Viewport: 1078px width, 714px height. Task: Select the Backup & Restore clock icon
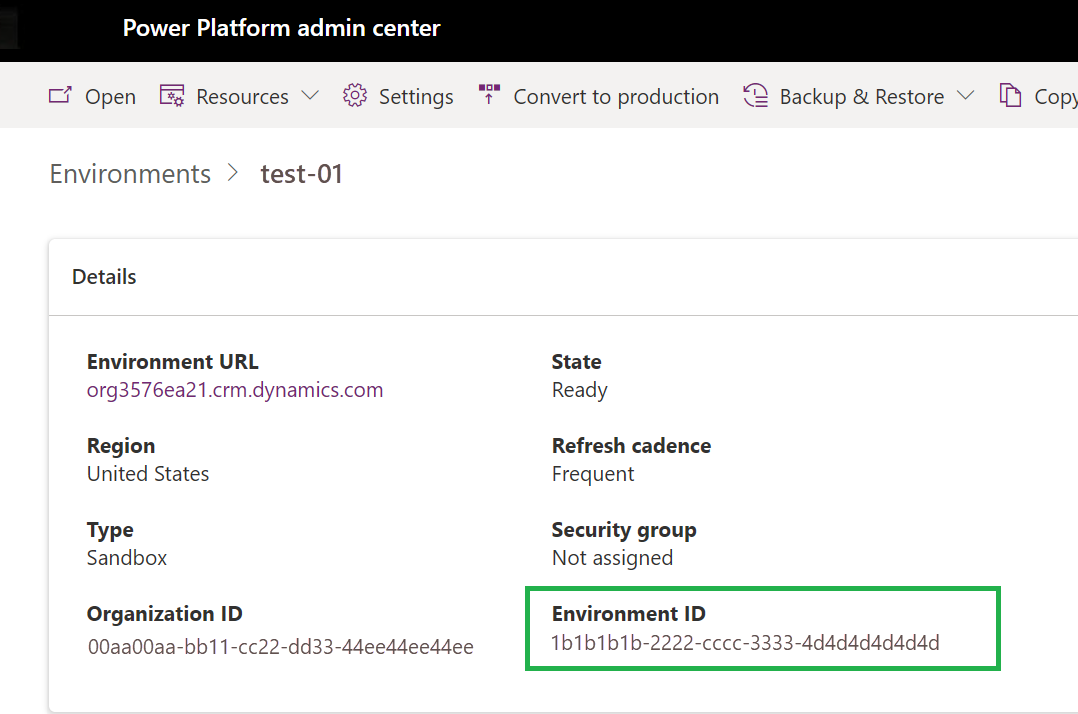tap(754, 95)
